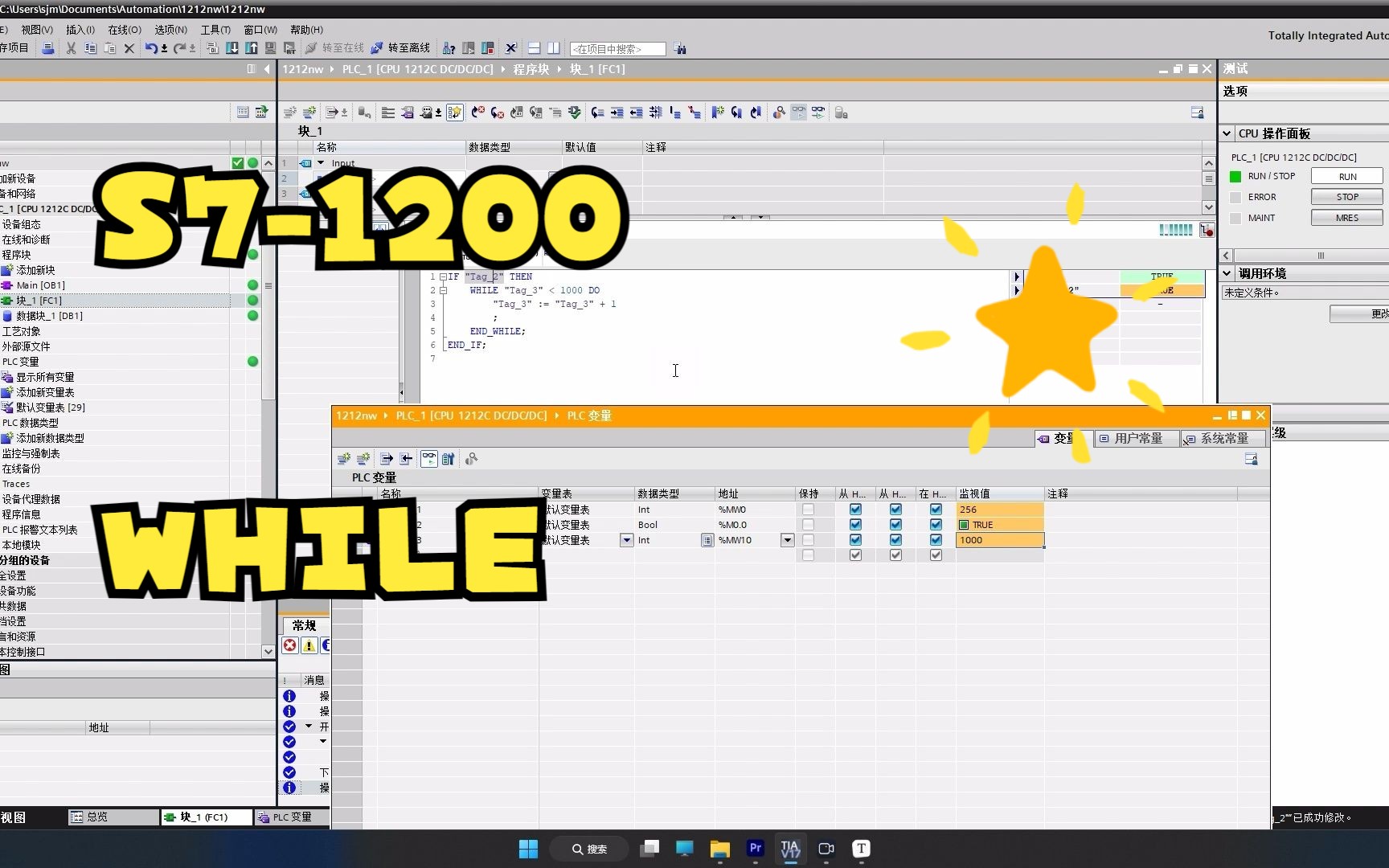Click the green TRUE indicator in monitor column
The height and width of the screenshot is (868, 1389).
[x=1162, y=276]
